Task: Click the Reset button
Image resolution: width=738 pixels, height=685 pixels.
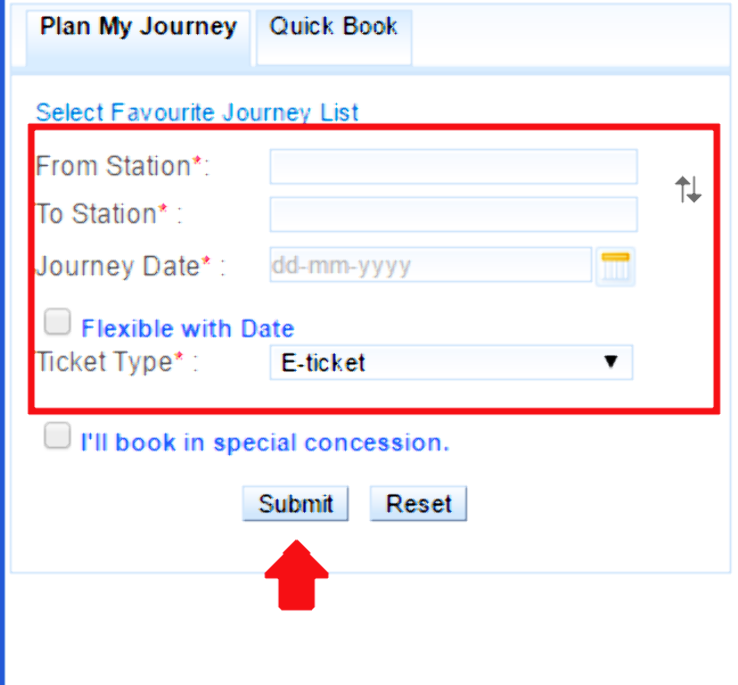Action: pos(418,504)
